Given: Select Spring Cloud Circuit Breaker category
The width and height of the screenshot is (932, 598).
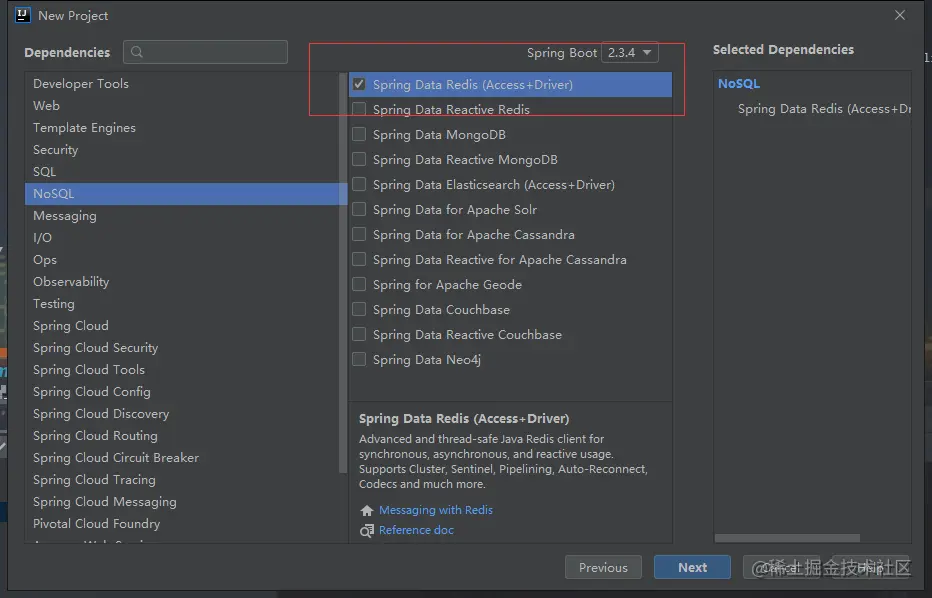Looking at the screenshot, I should click(182, 458).
